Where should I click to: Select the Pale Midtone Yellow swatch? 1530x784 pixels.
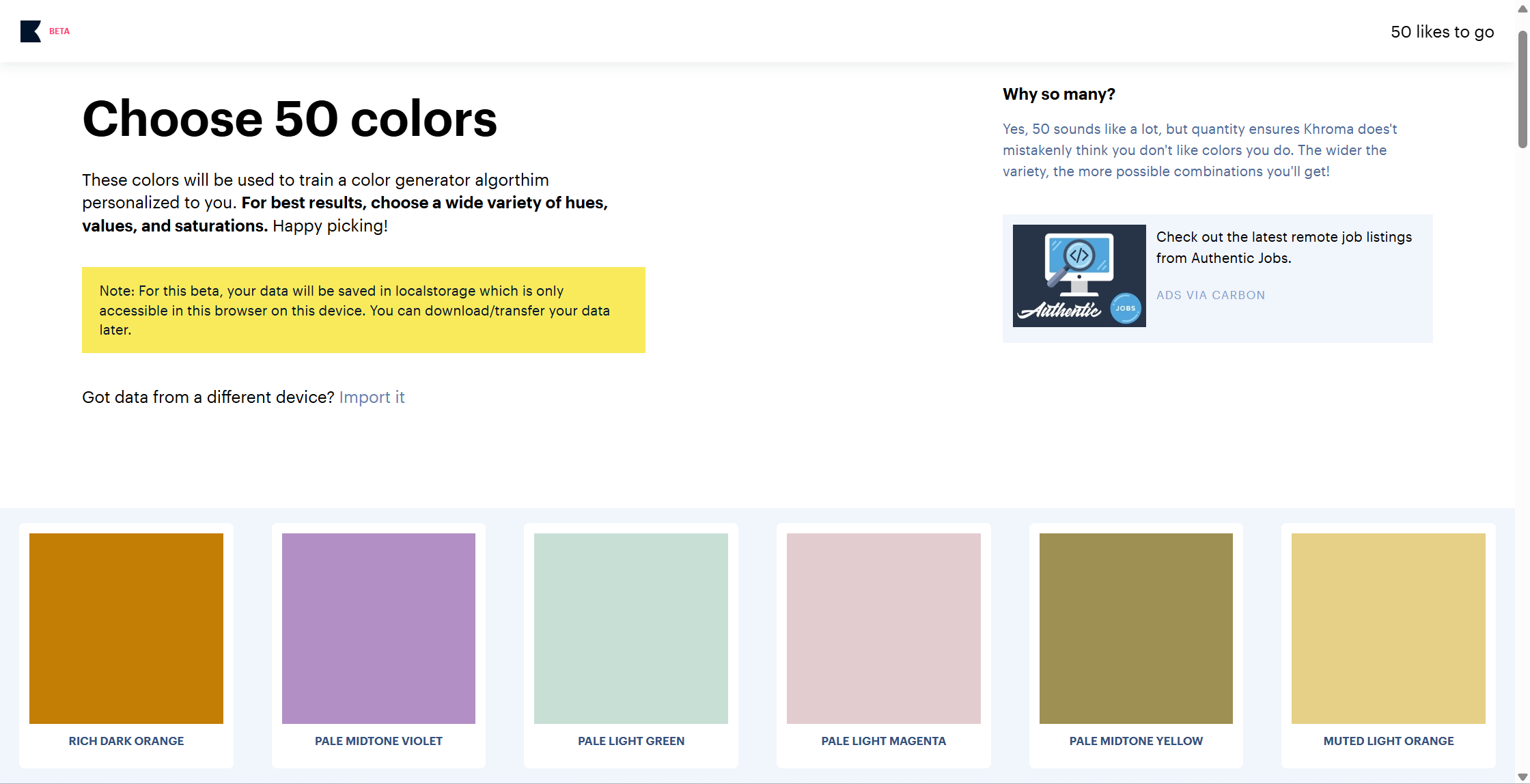(1136, 628)
